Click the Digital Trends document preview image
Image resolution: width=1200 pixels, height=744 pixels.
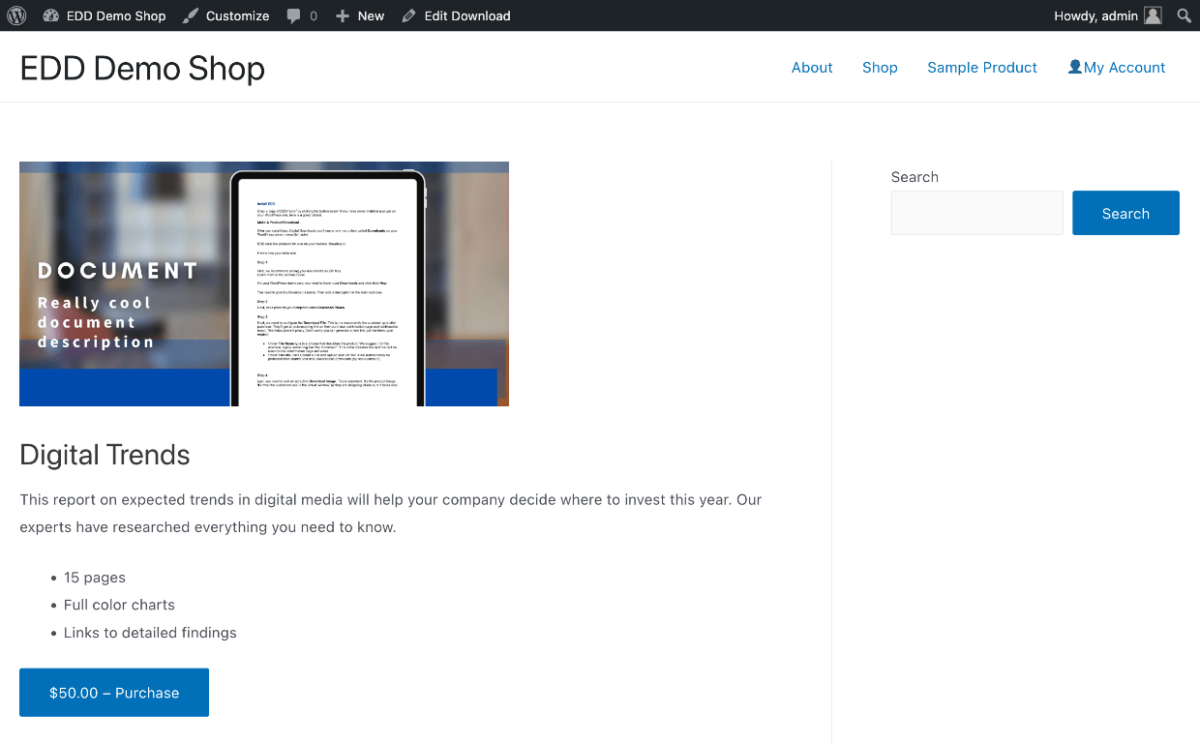pos(264,283)
